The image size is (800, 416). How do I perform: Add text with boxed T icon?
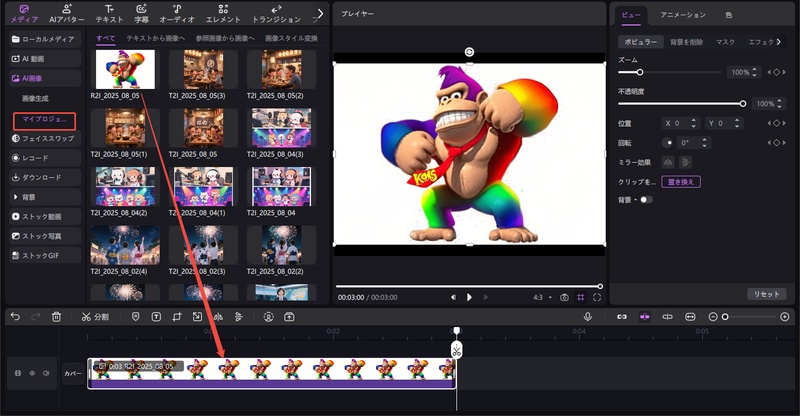tap(156, 317)
